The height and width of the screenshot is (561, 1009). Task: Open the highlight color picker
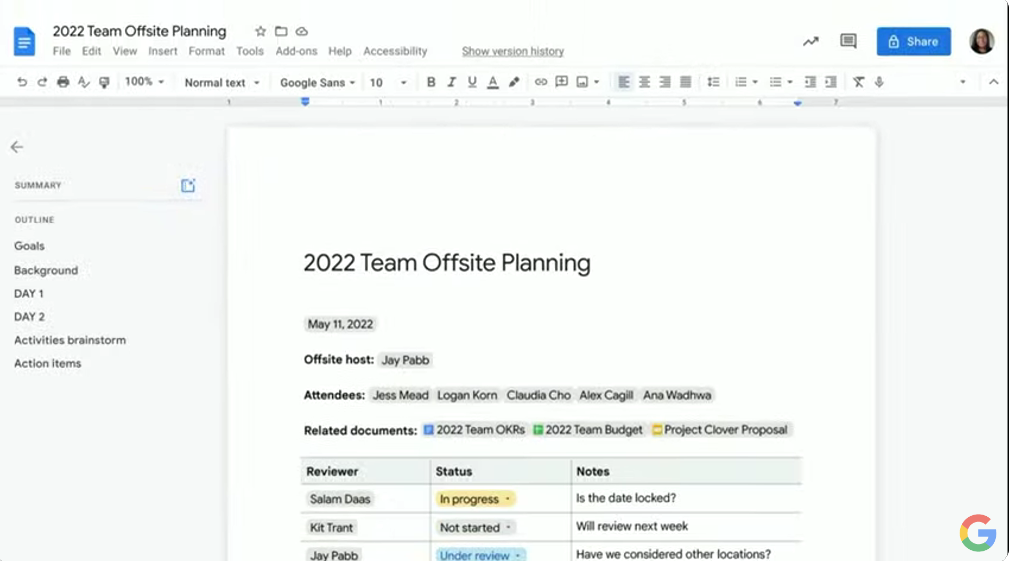[514, 82]
